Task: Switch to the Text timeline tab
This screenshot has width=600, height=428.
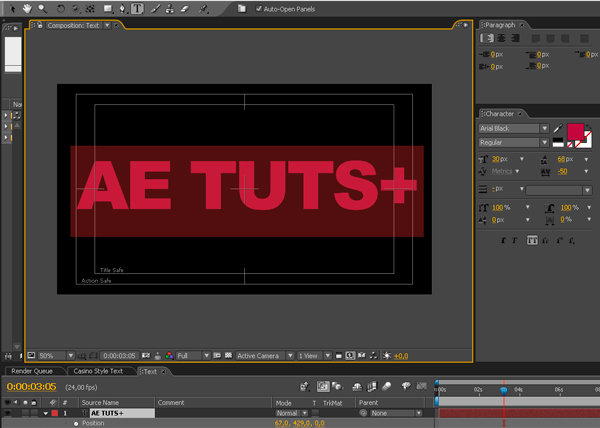Action: (x=150, y=371)
